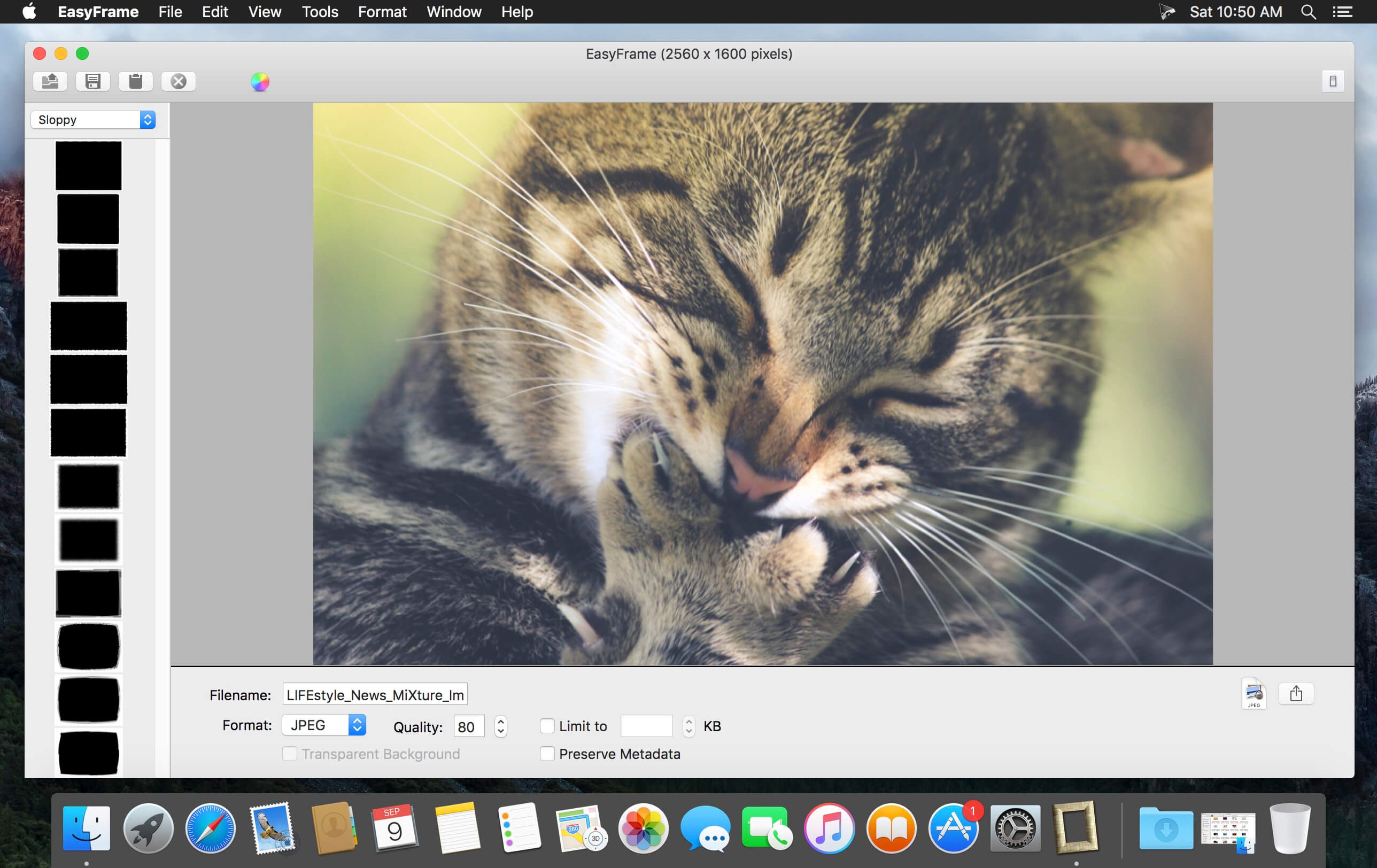1377x868 pixels.
Task: Click the share button near Filename
Action: pos(1296,694)
